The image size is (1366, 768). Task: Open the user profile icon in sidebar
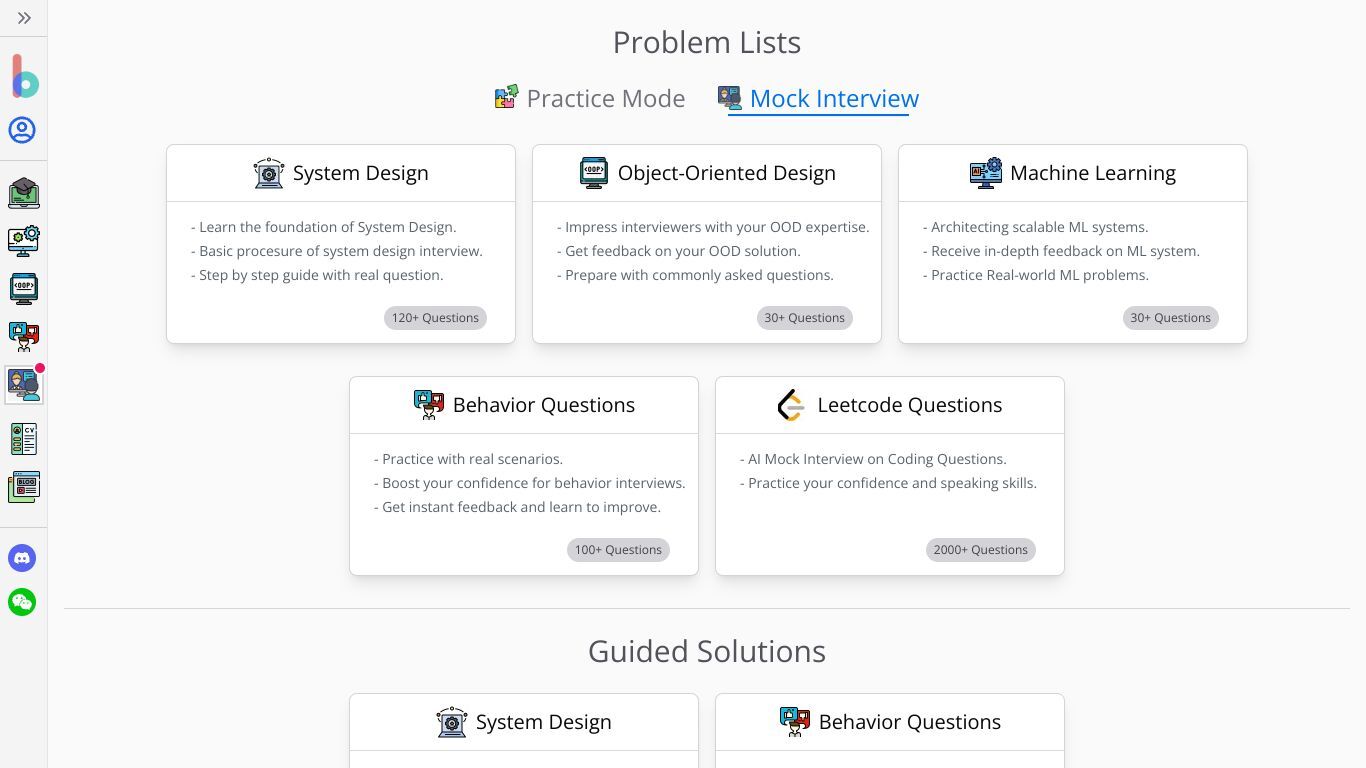coord(22,130)
